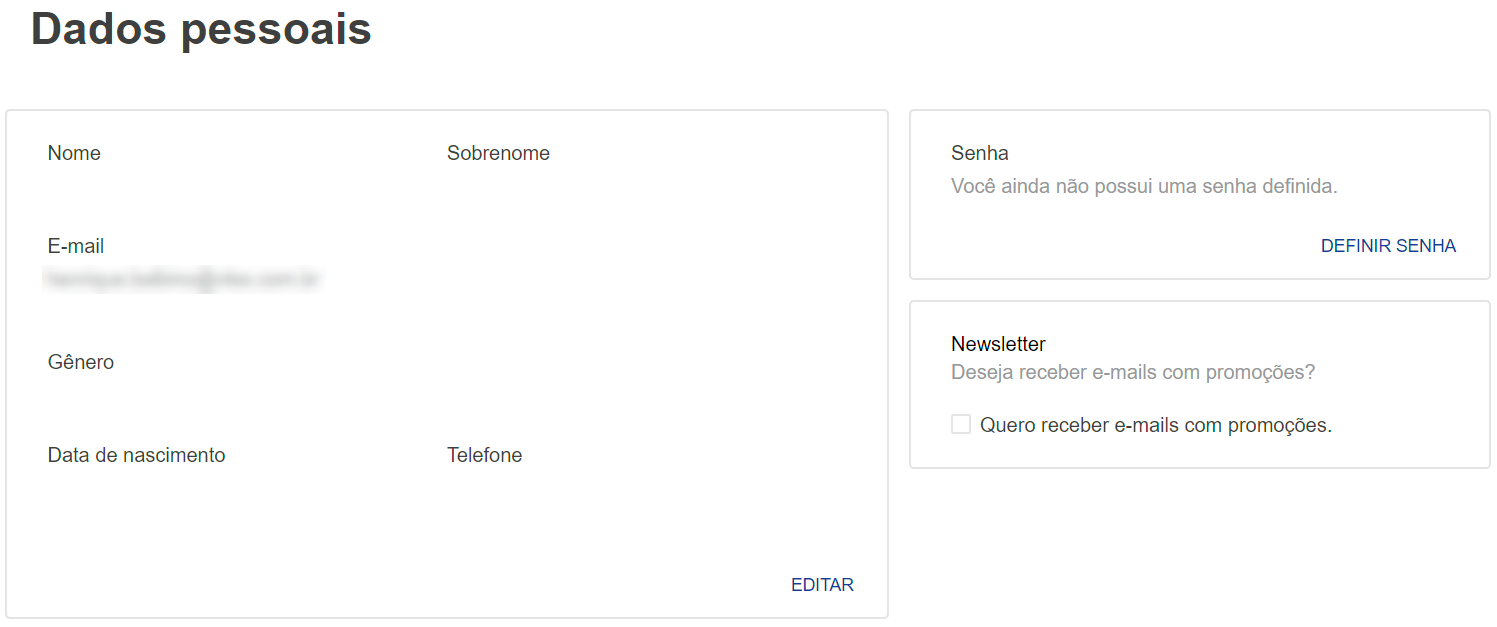Viewport: 1497px width, 627px height.
Task: Open the DEFINIR SENHA link
Action: [1388, 246]
